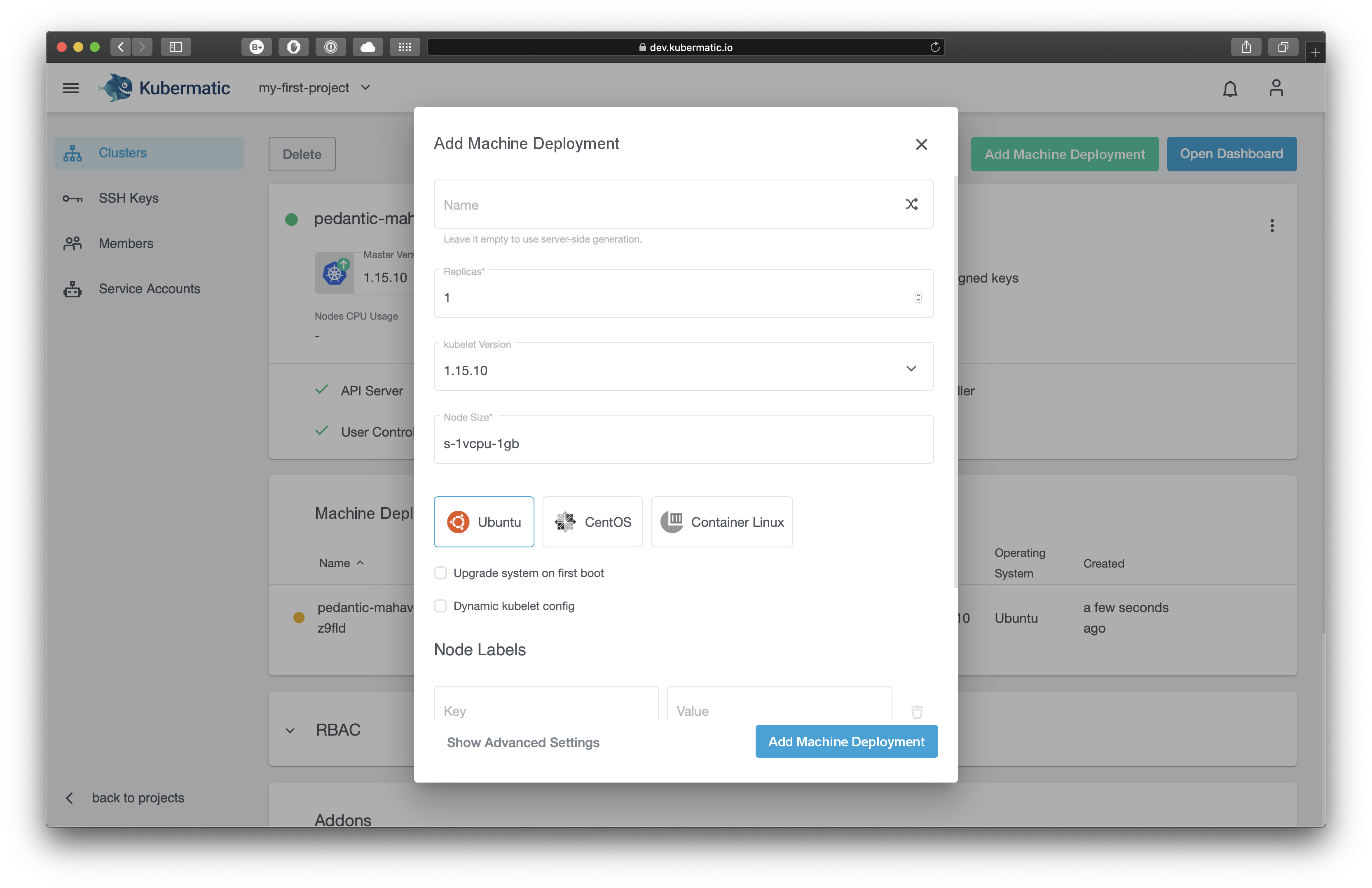Toggle the Ubuntu operating system option
Viewport: 1372px width, 888px height.
484,521
